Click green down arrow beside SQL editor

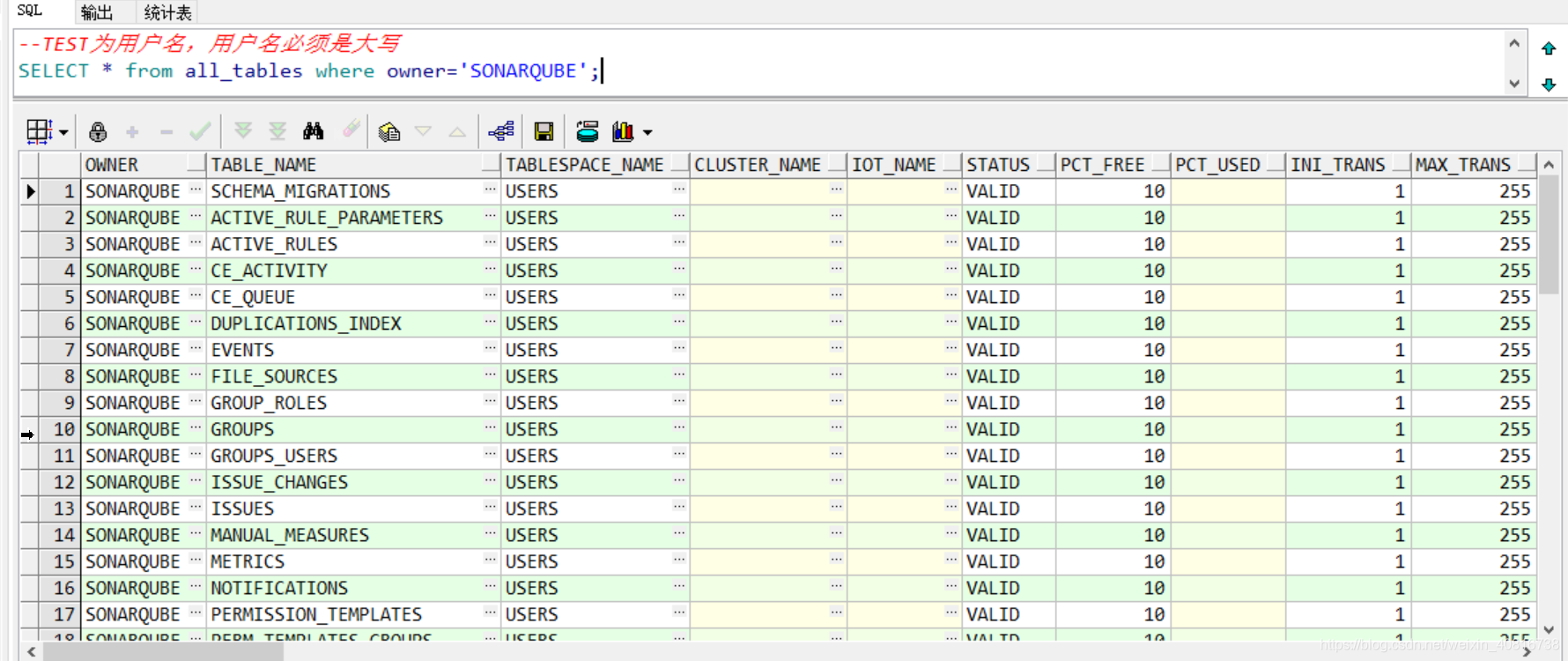(x=1549, y=85)
